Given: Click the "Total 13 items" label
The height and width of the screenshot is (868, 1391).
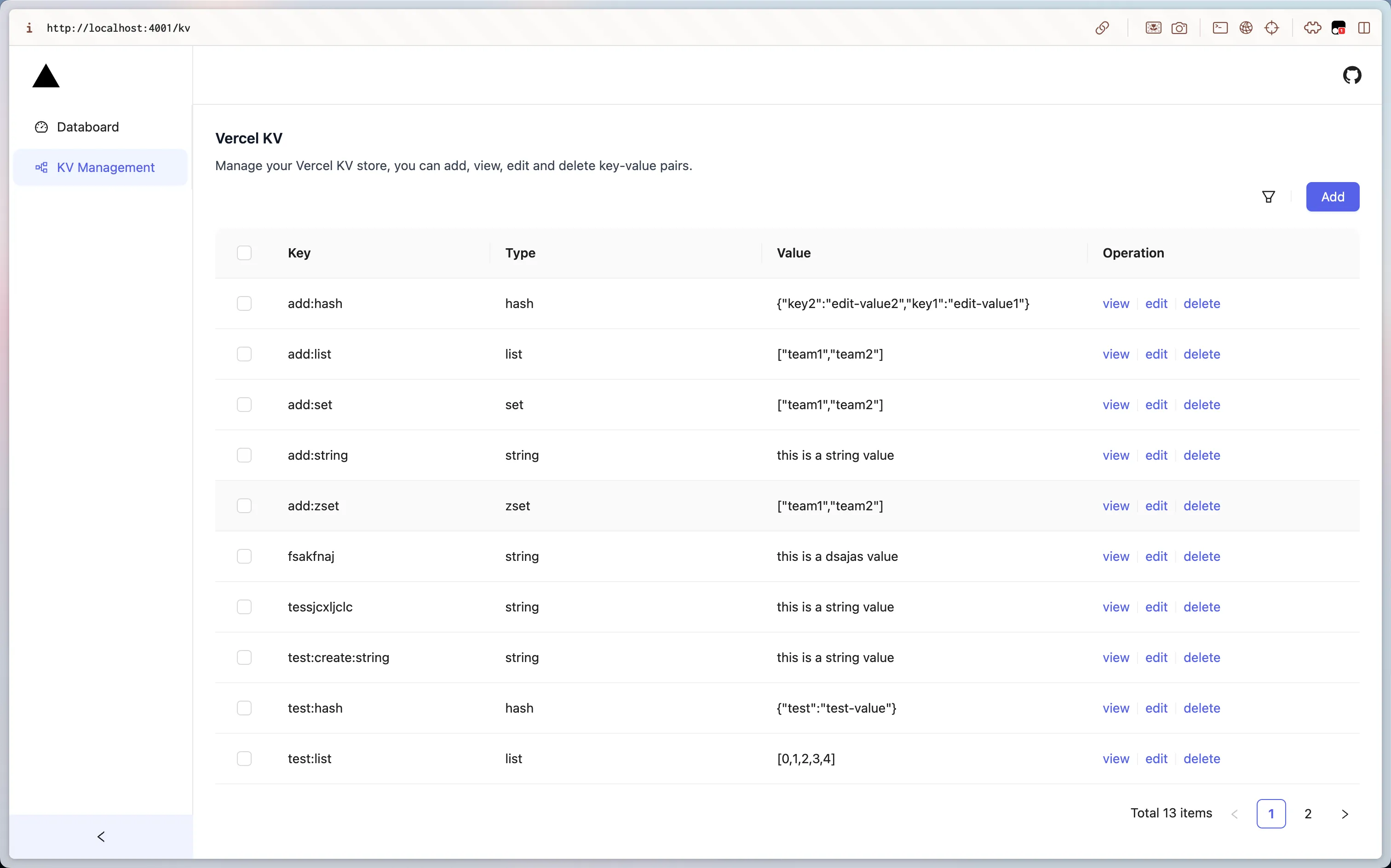Looking at the screenshot, I should [1171, 813].
